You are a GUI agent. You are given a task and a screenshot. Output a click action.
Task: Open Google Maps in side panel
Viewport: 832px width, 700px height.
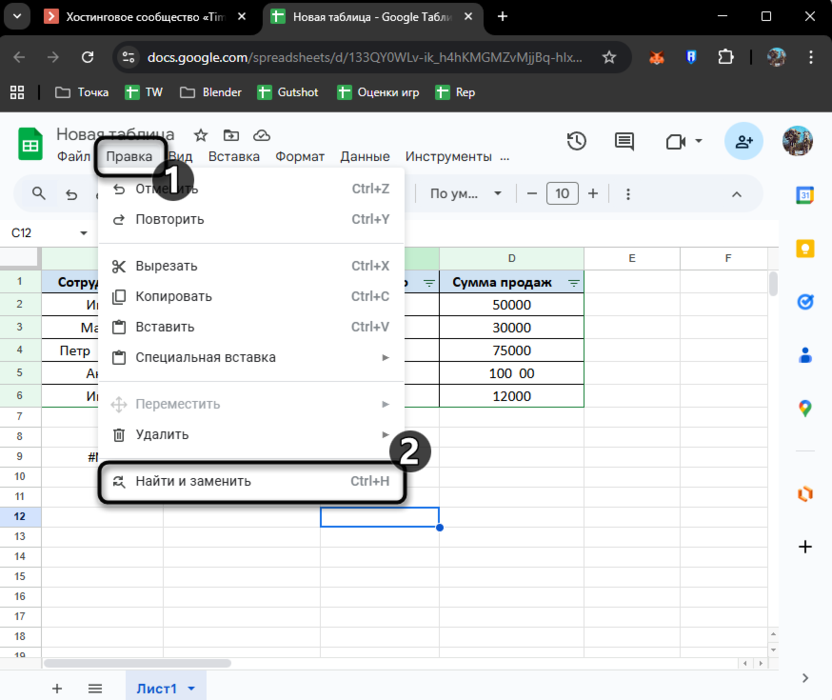pos(805,408)
